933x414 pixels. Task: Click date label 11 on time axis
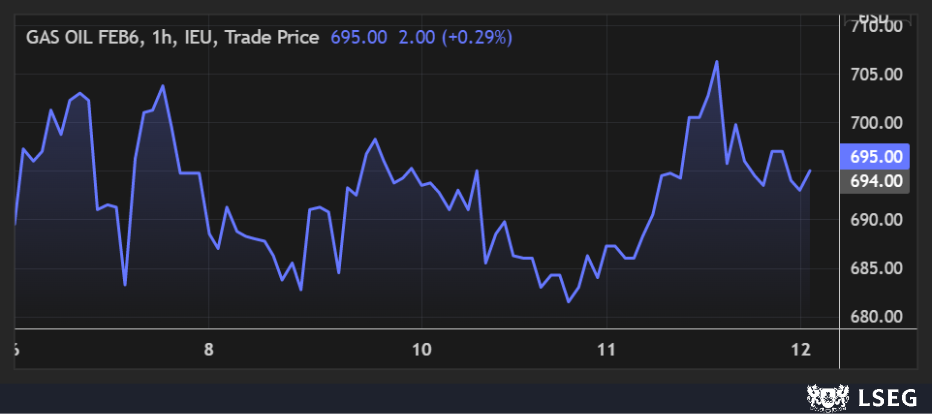point(606,350)
